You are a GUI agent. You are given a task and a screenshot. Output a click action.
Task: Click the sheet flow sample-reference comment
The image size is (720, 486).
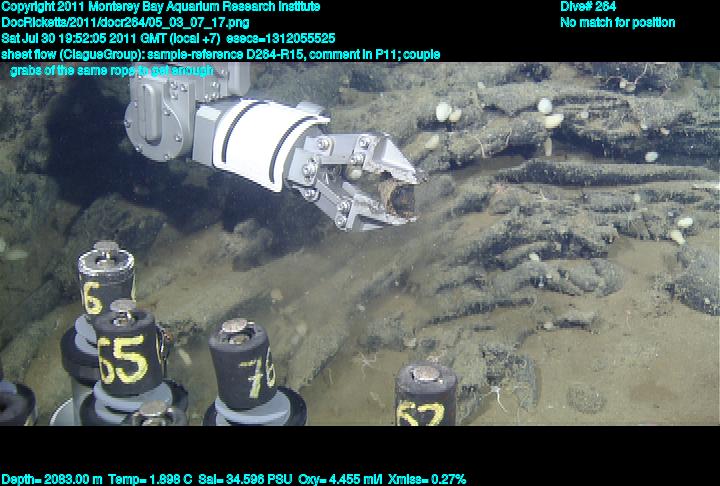point(220,54)
